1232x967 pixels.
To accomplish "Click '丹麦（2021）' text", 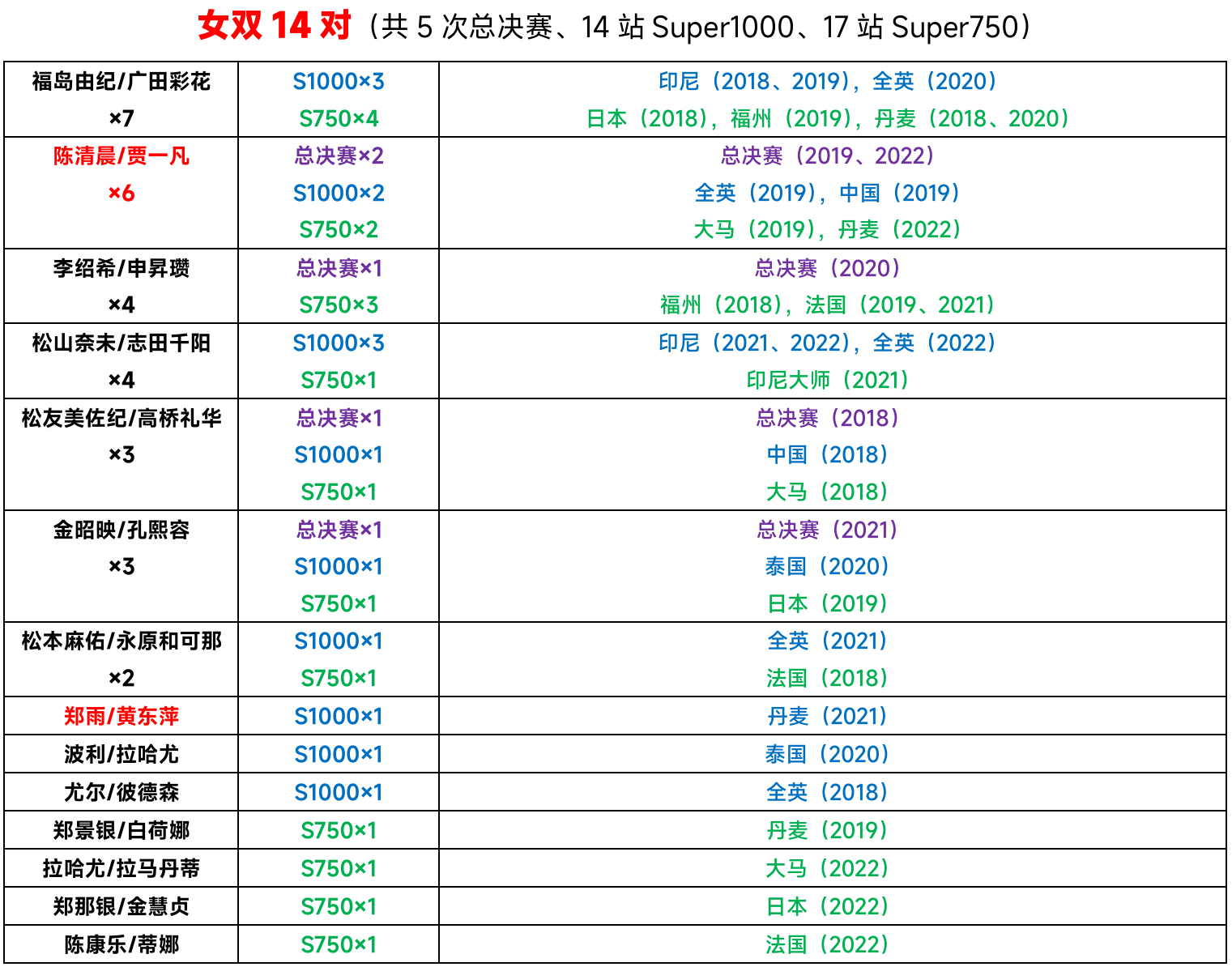I will point(828,716).
